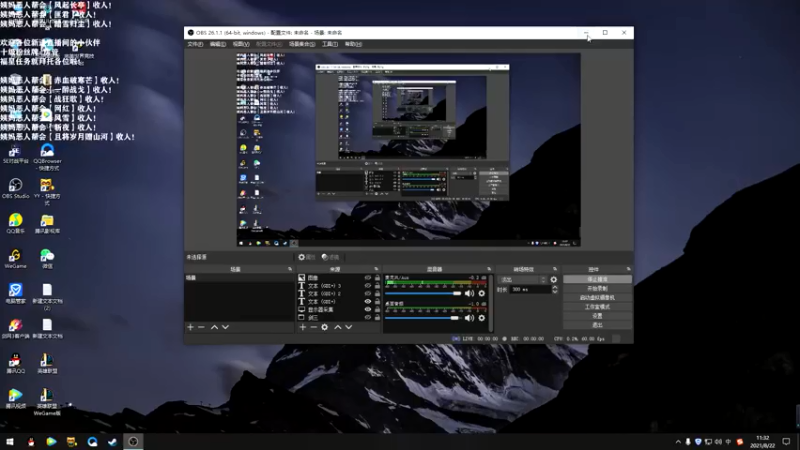Remove scene with minus icon in Scenes panel
800x450 pixels.
point(202,327)
